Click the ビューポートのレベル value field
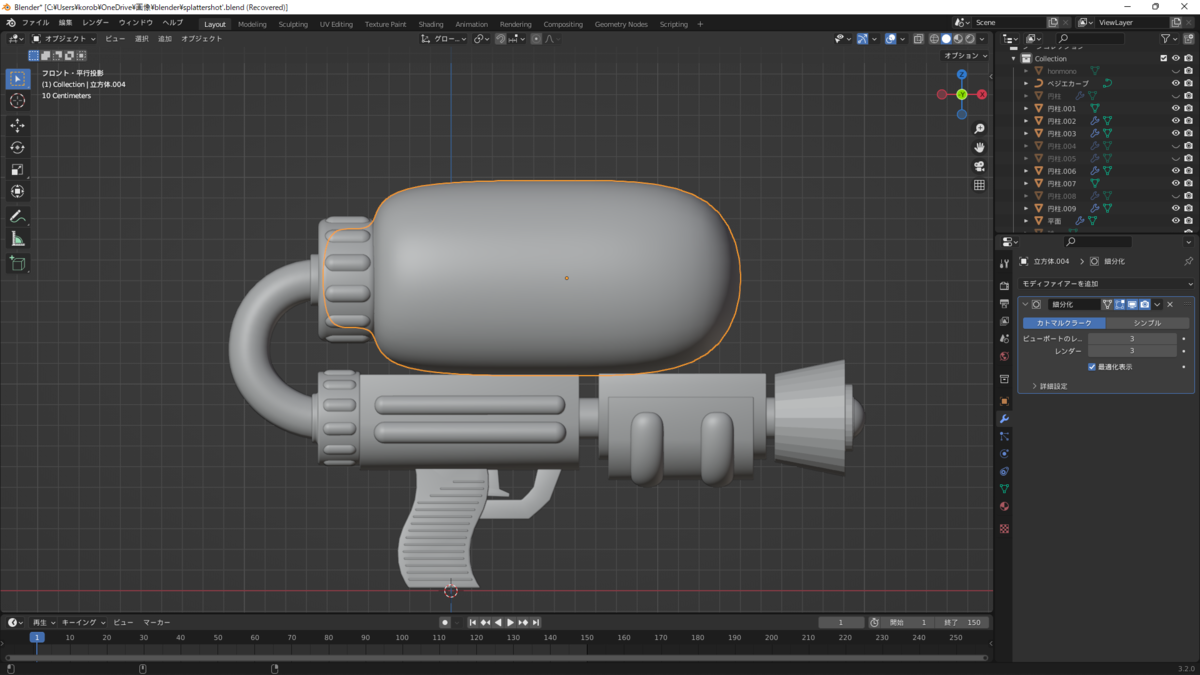The width and height of the screenshot is (1200, 675). tap(1132, 339)
